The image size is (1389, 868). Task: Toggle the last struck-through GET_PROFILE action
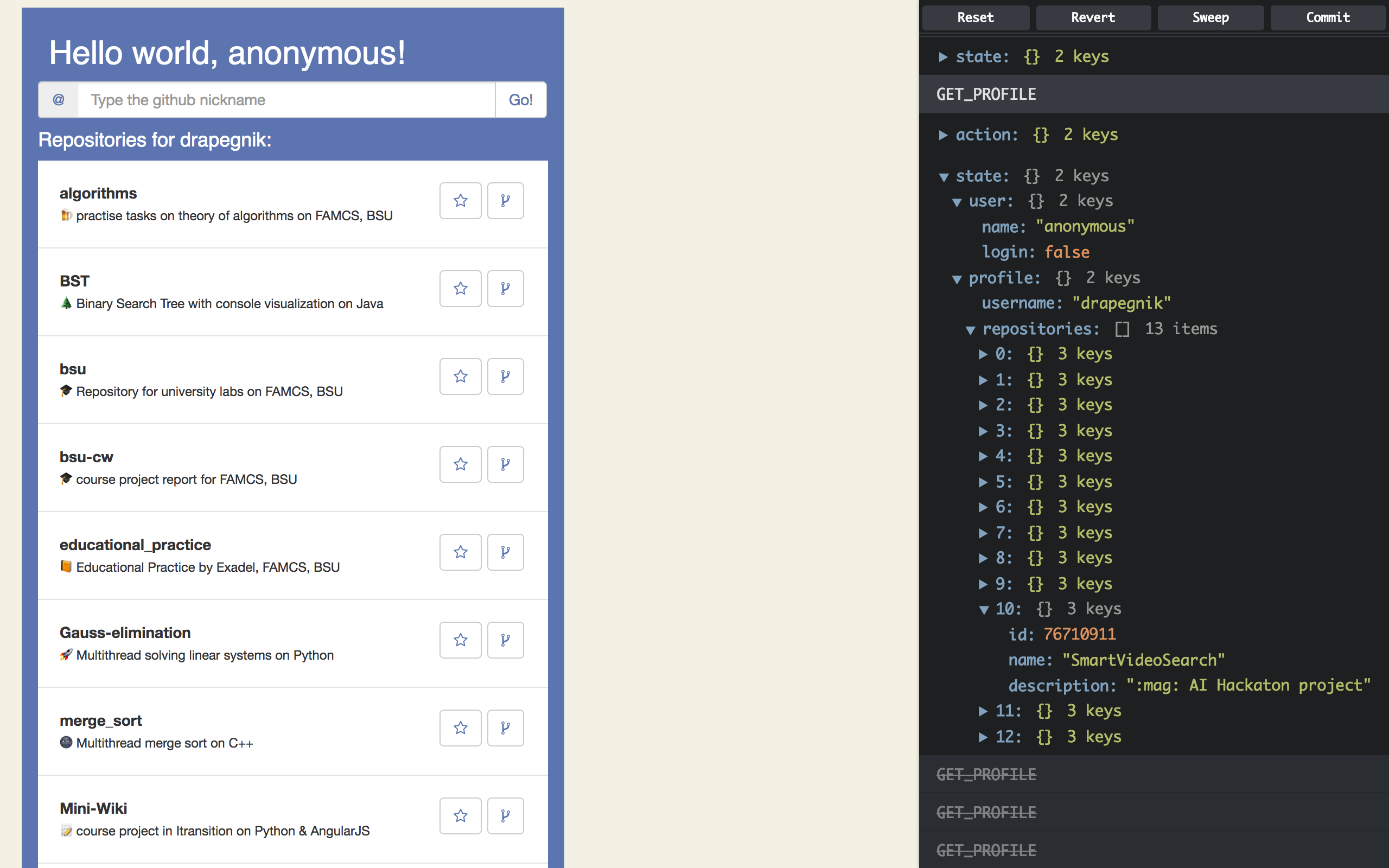pyautogui.click(x=986, y=850)
